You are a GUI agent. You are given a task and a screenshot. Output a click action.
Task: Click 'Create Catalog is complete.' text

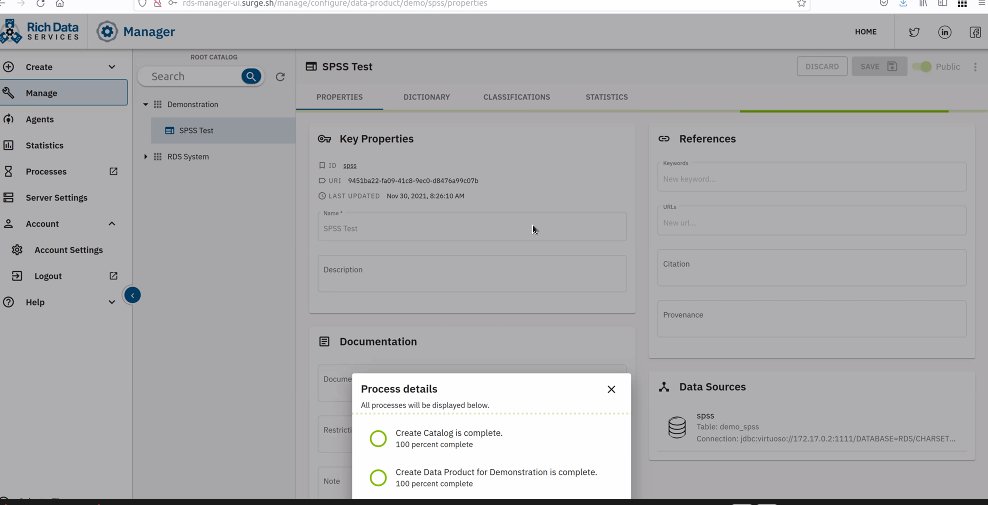click(x=449, y=433)
